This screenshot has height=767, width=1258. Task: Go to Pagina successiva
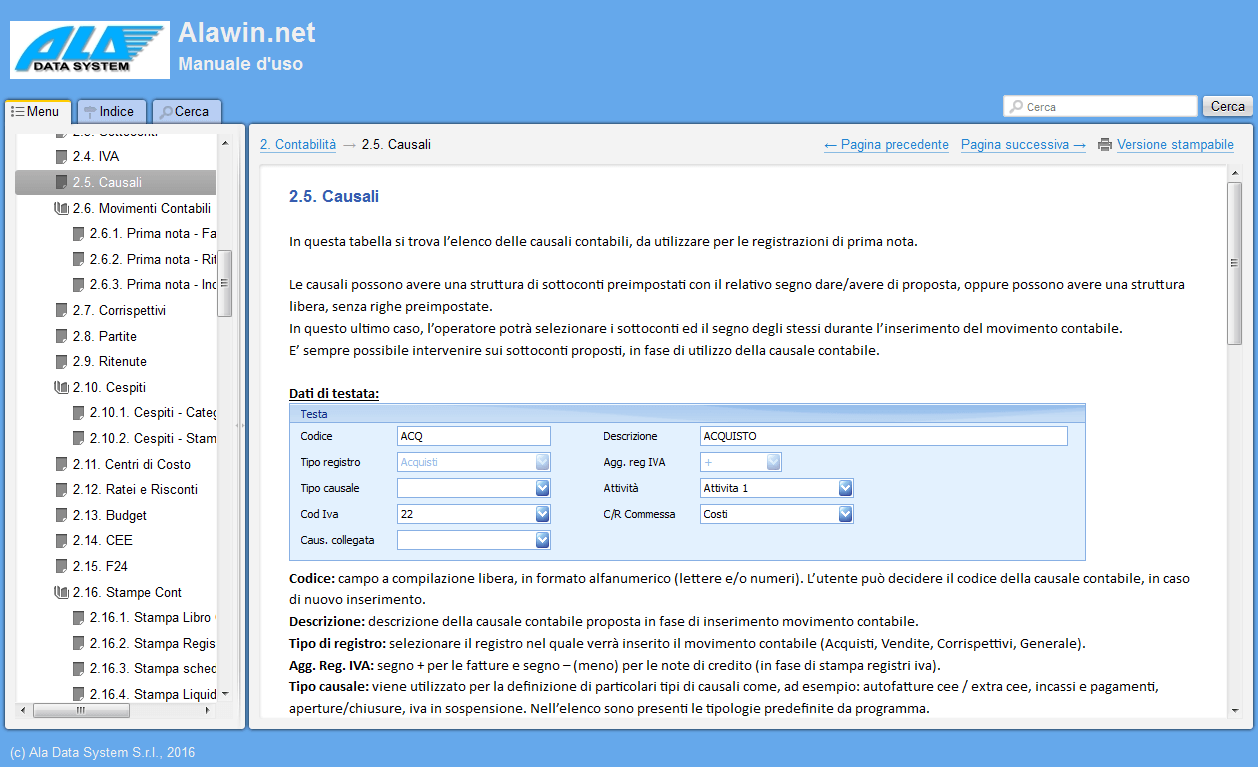(x=1023, y=145)
